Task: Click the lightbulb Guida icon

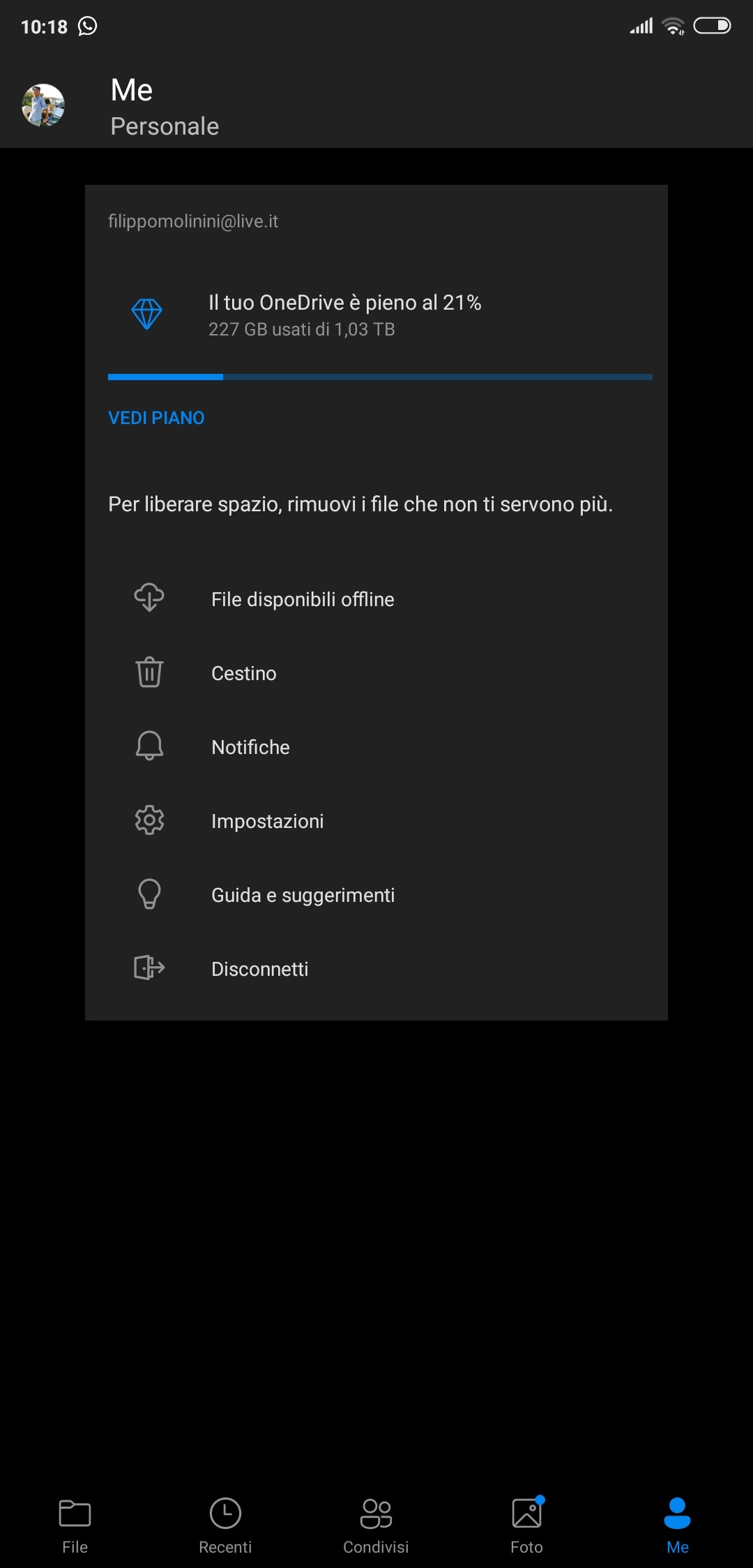Action: tap(149, 894)
